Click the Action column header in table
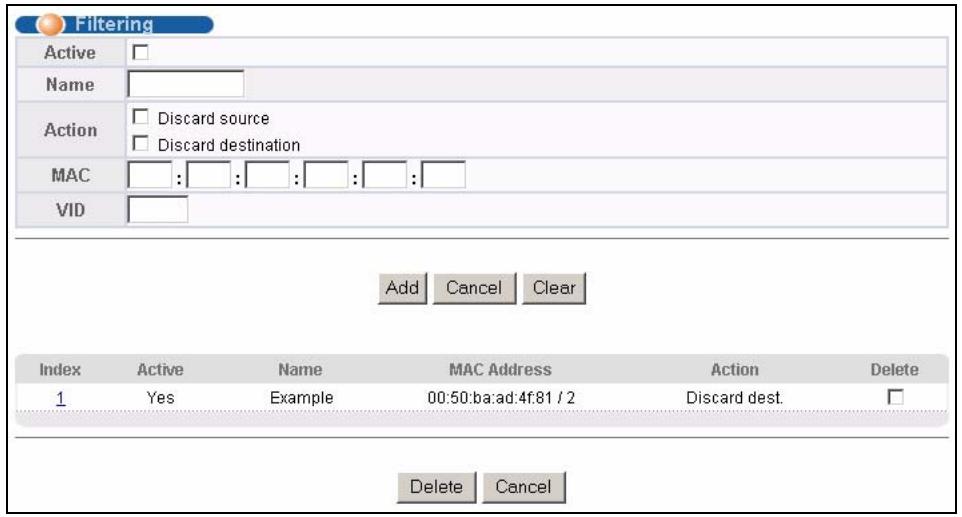 pos(734,370)
